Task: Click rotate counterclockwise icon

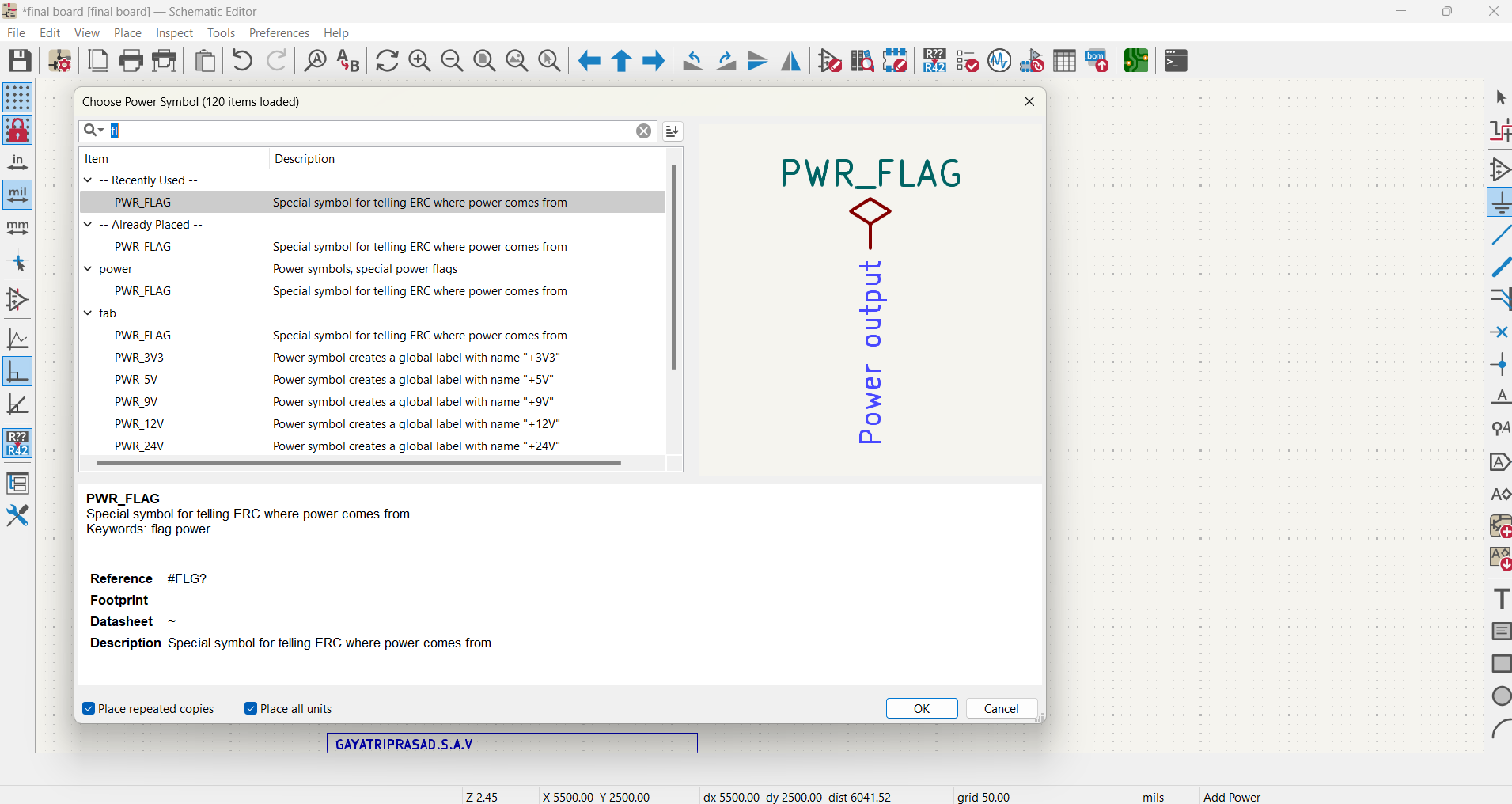Action: [693, 60]
